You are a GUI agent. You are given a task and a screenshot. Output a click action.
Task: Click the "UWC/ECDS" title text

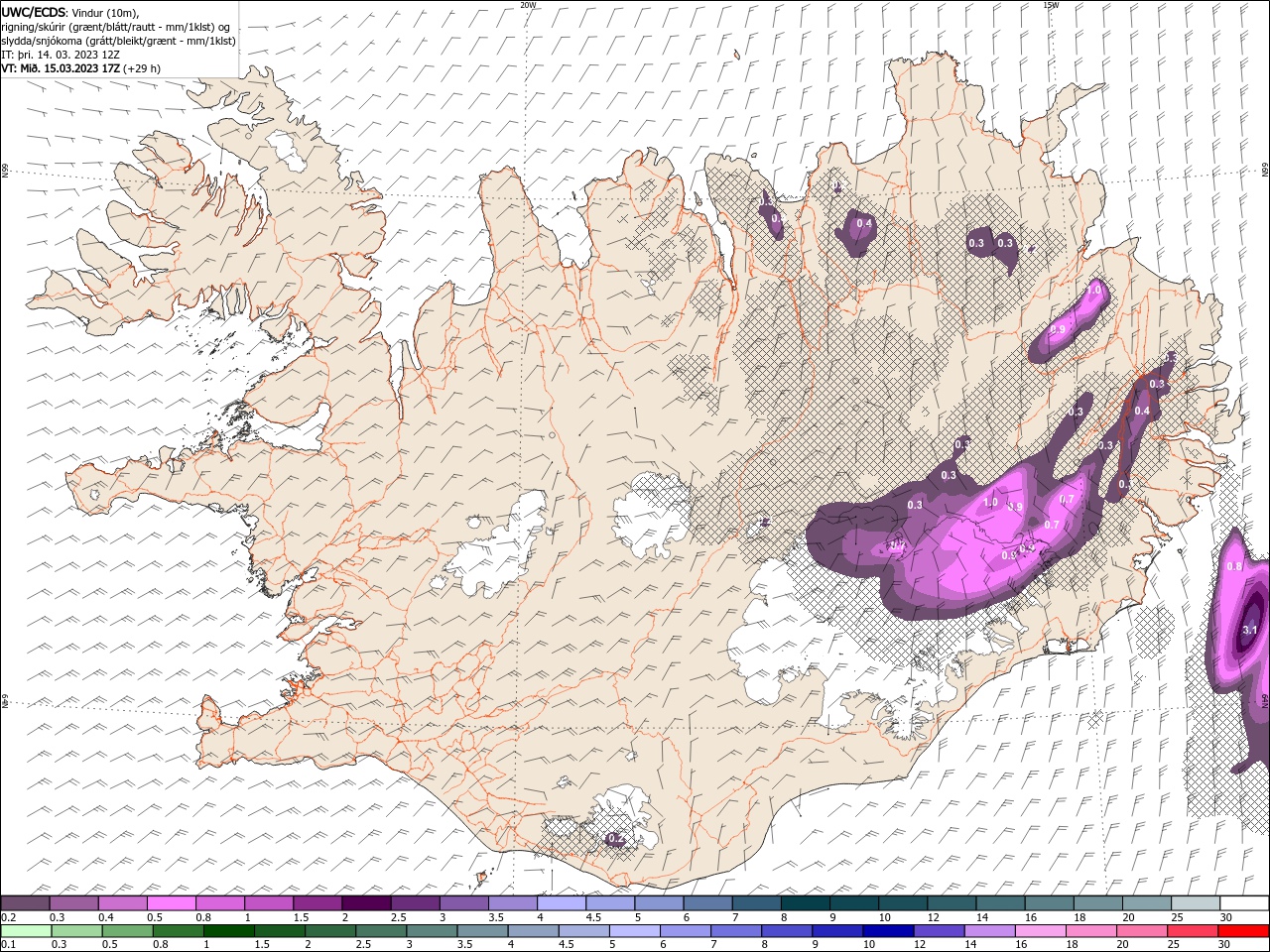click(x=35, y=12)
